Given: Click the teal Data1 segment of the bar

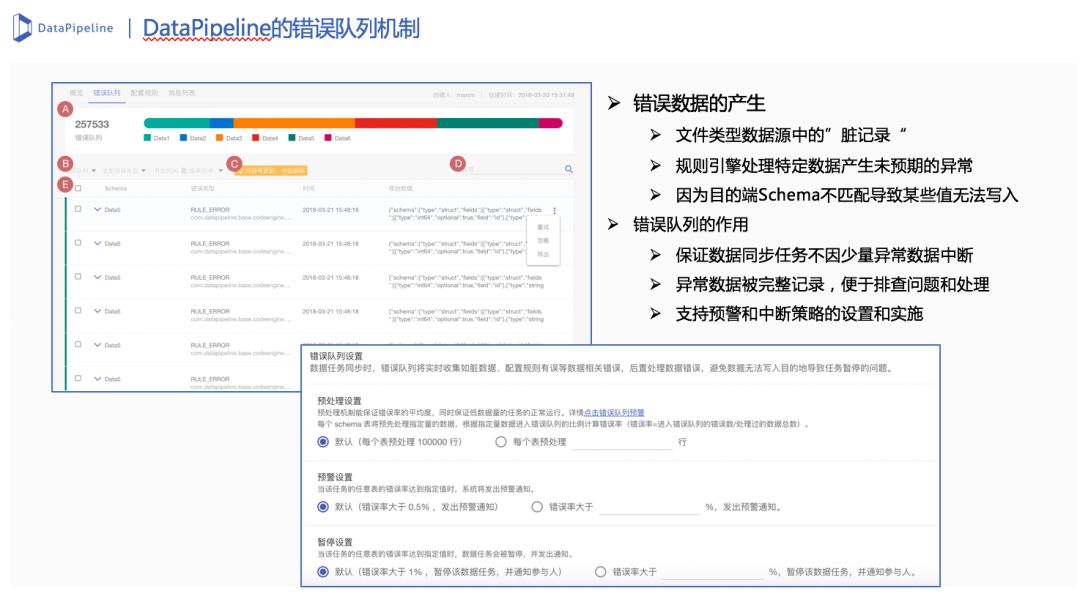Looking at the screenshot, I should click(x=176, y=123).
